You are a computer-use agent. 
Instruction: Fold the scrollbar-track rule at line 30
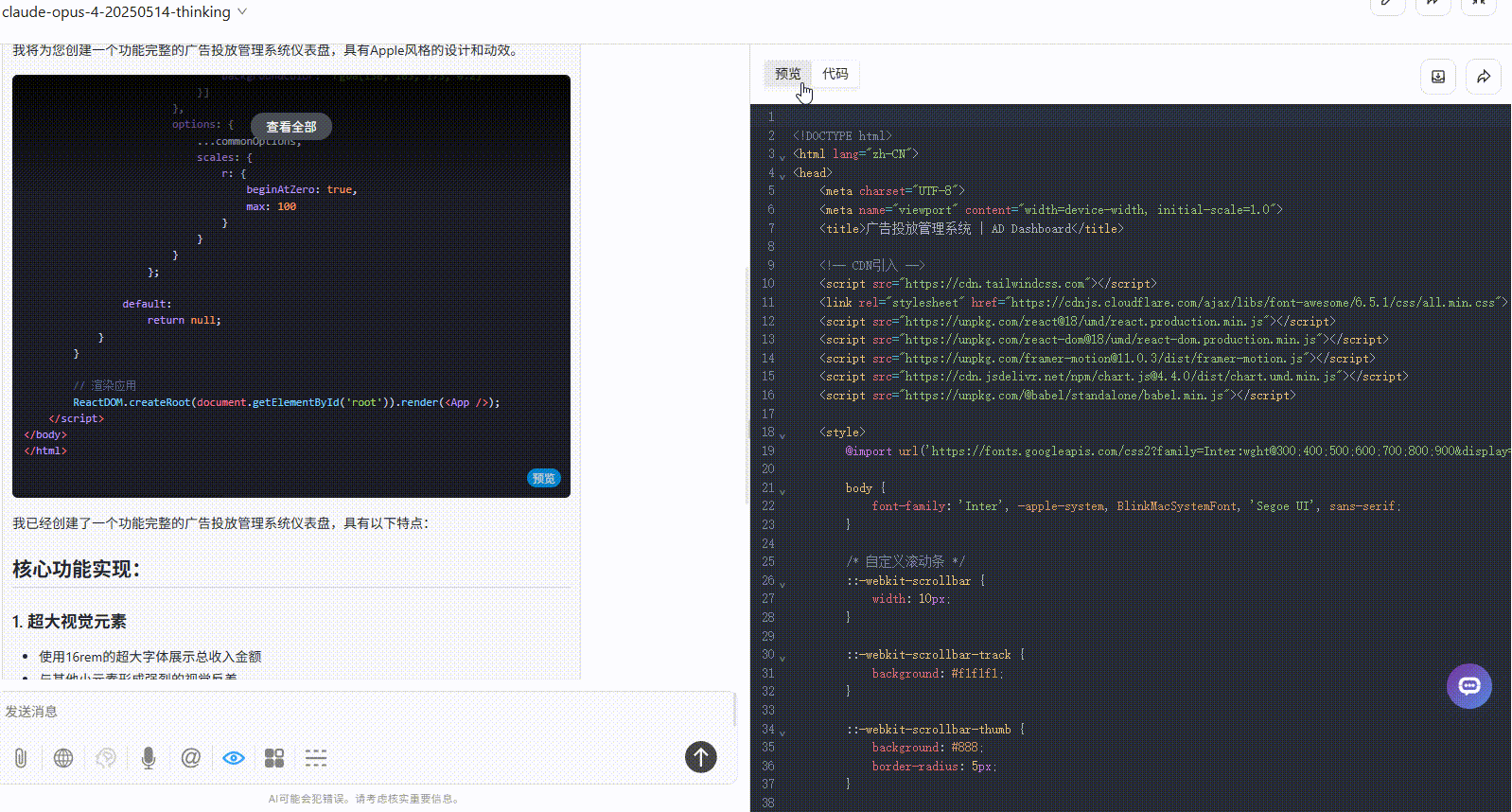782,658
